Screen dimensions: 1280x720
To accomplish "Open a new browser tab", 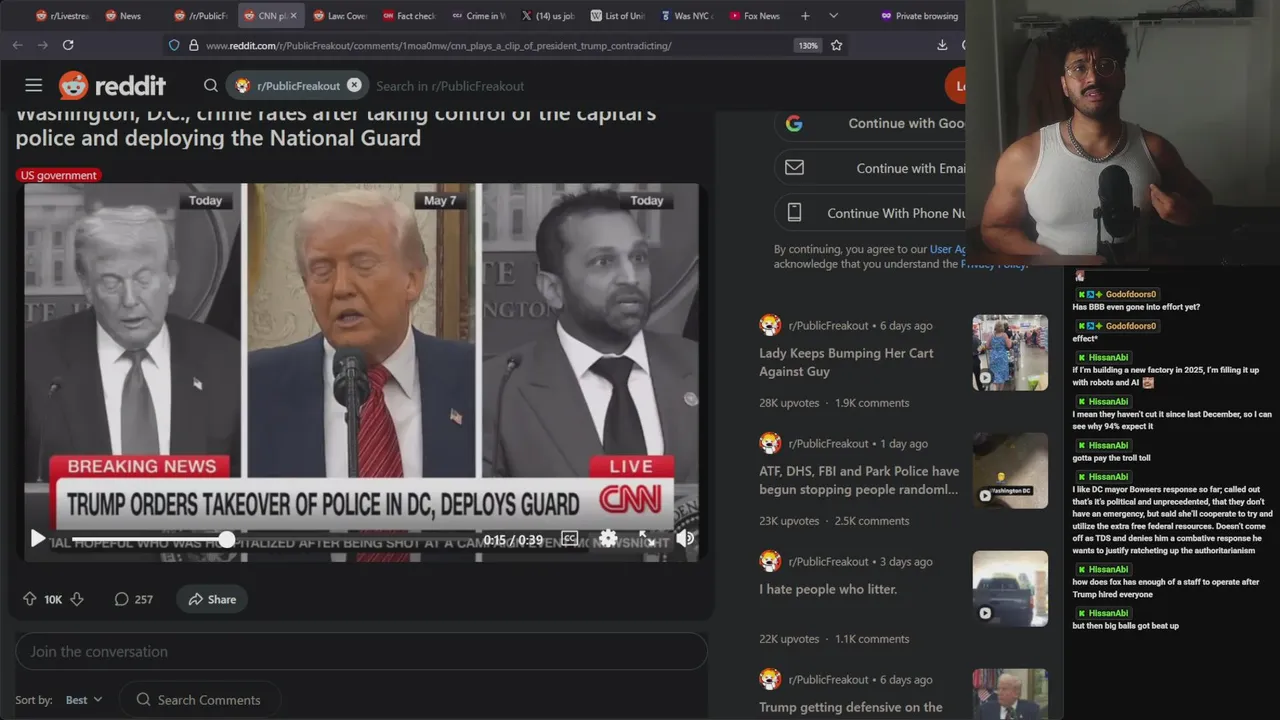I will pos(805,16).
